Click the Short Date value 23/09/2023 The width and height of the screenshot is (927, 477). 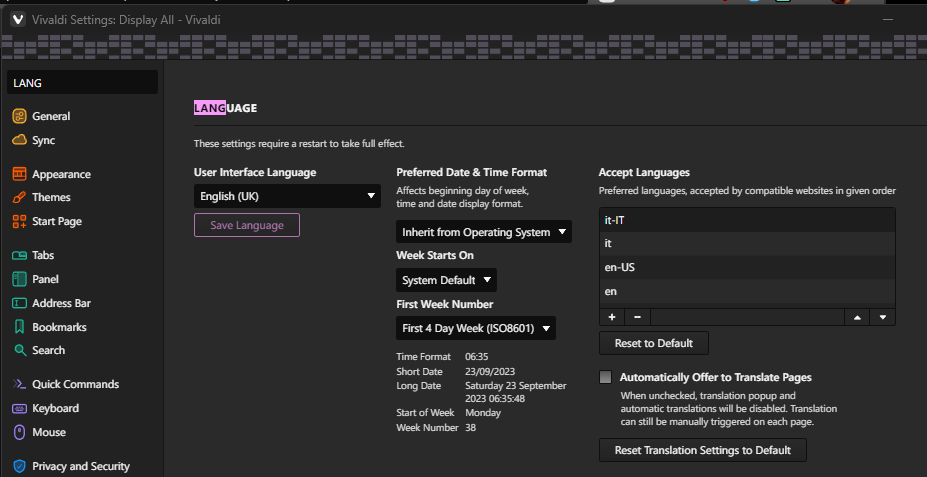[x=490, y=372]
